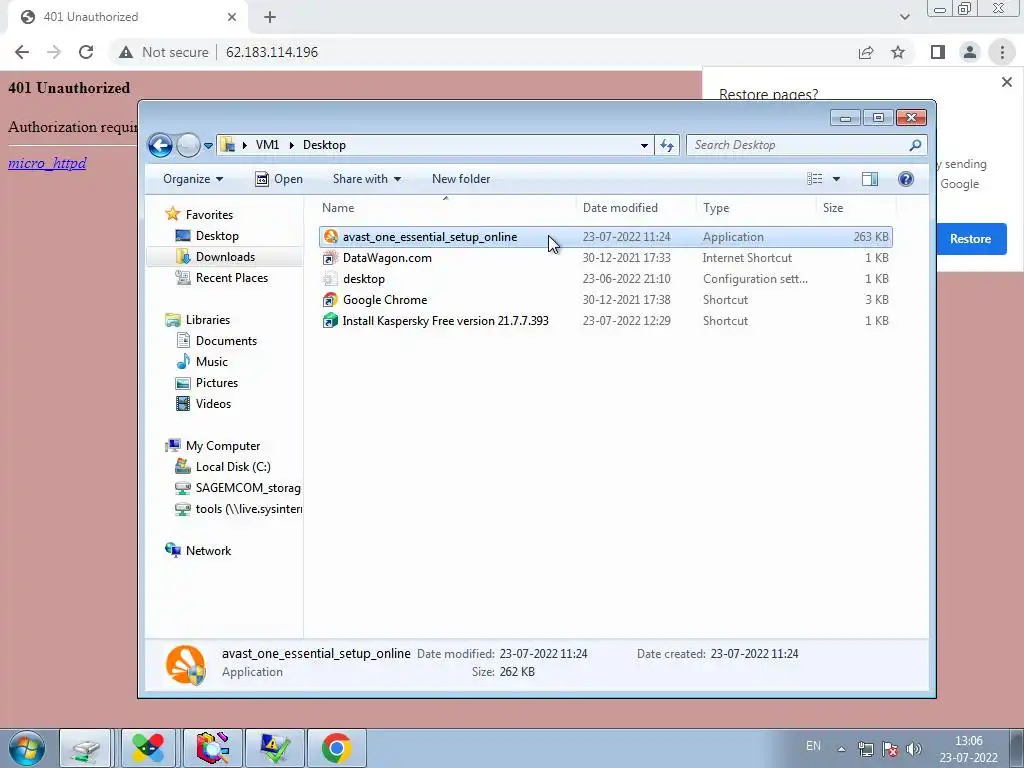Go back in Chrome browser
1024x768 pixels.
tap(22, 52)
